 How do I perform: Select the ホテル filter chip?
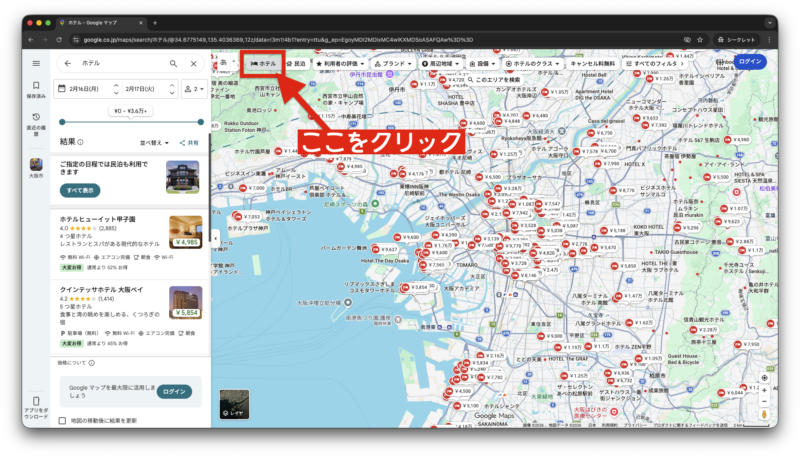[x=264, y=63]
